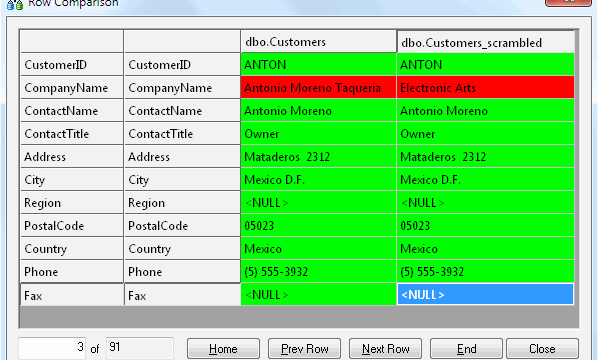Click Mataderos 2312 in the dbo.Customers column
Image resolution: width=598 pixels, height=360 pixels.
click(x=318, y=156)
